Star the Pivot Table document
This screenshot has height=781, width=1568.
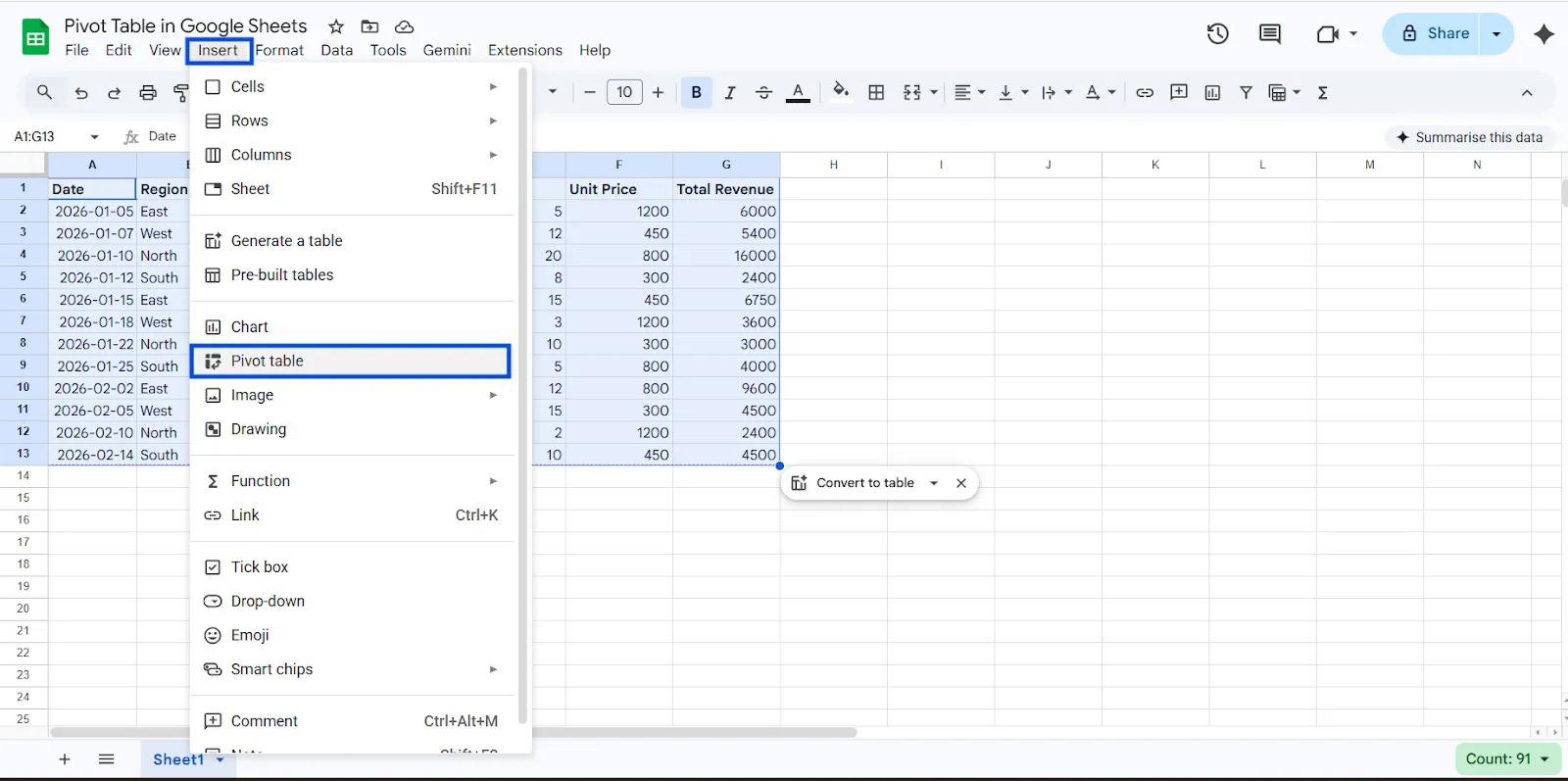coord(336,26)
